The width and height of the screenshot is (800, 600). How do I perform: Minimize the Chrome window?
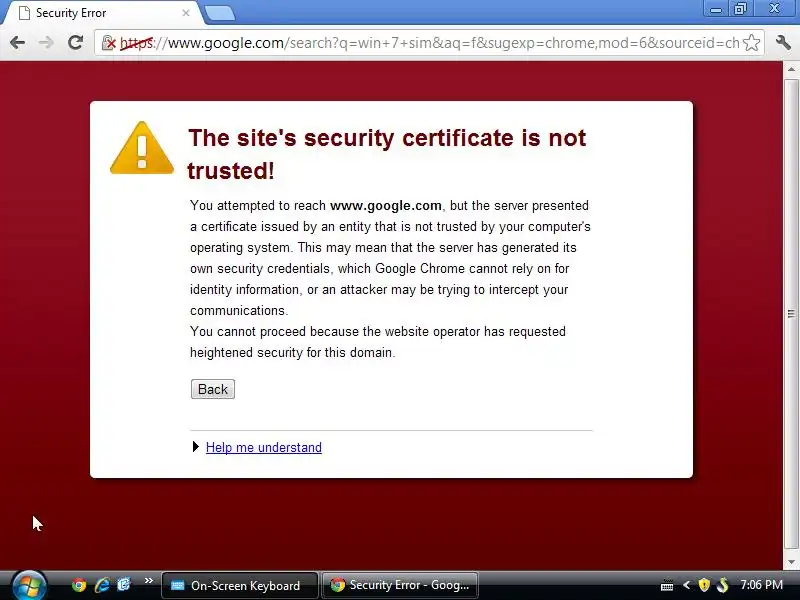click(716, 9)
